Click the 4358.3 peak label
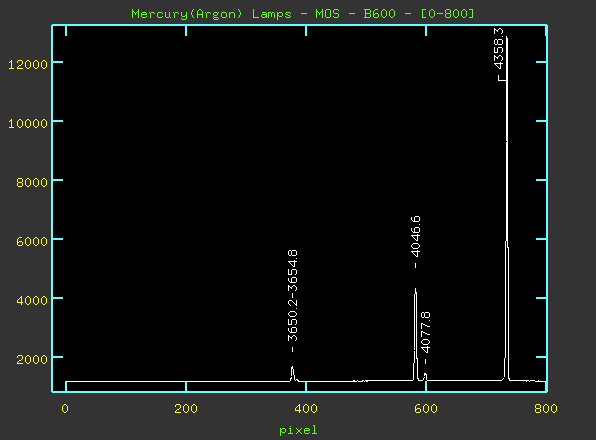 click(499, 49)
